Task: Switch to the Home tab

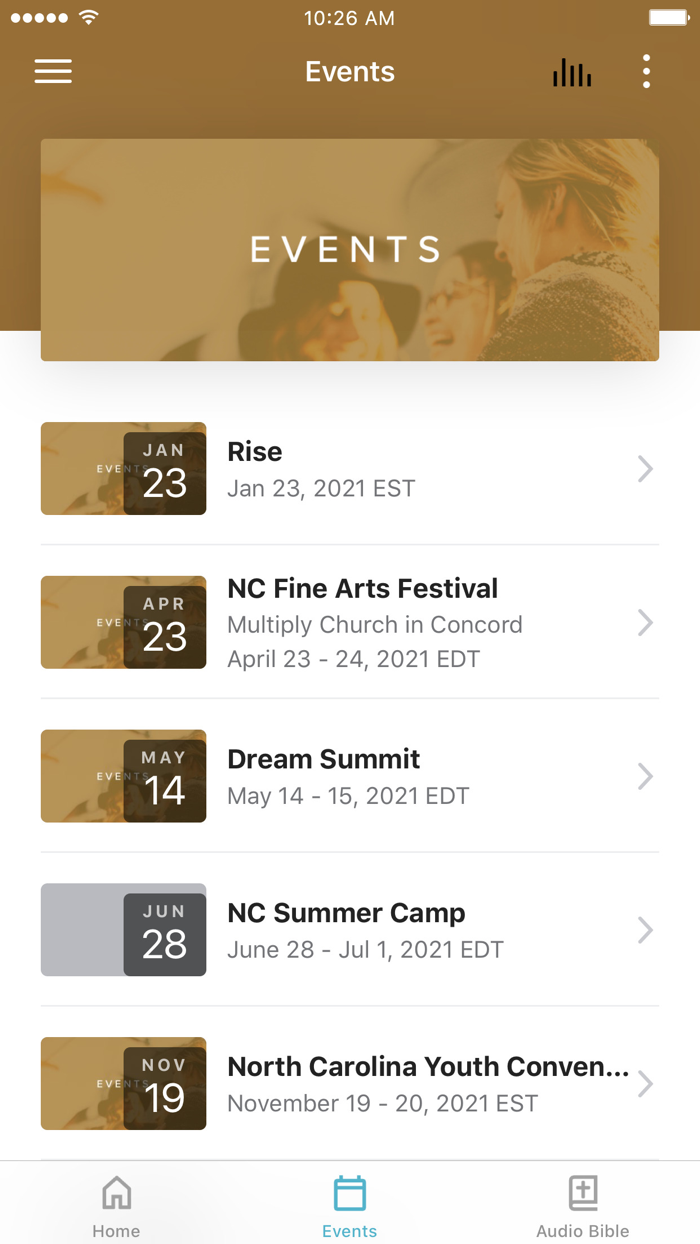Action: [x=116, y=1202]
